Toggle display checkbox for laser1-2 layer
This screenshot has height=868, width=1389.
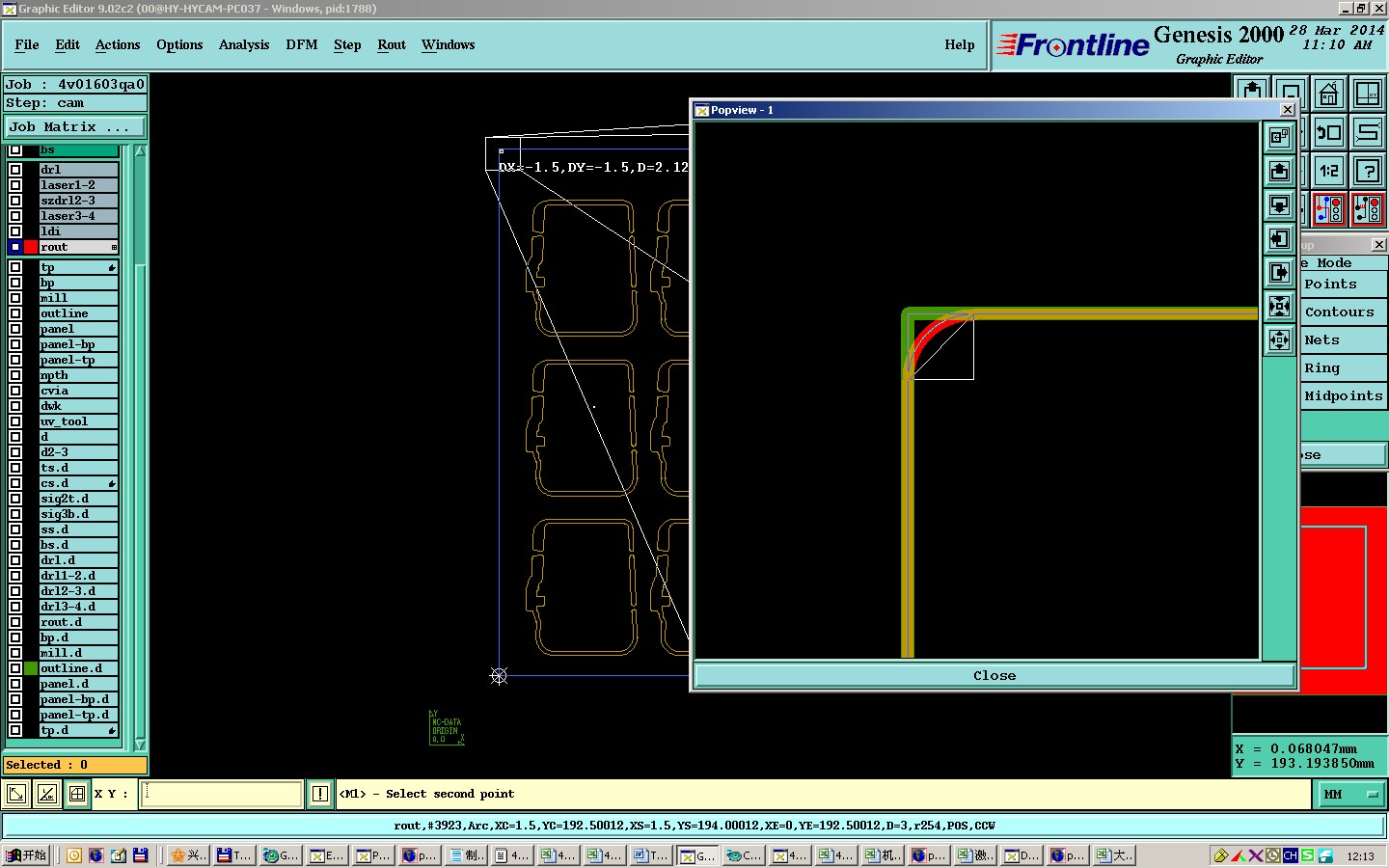pos(15,185)
